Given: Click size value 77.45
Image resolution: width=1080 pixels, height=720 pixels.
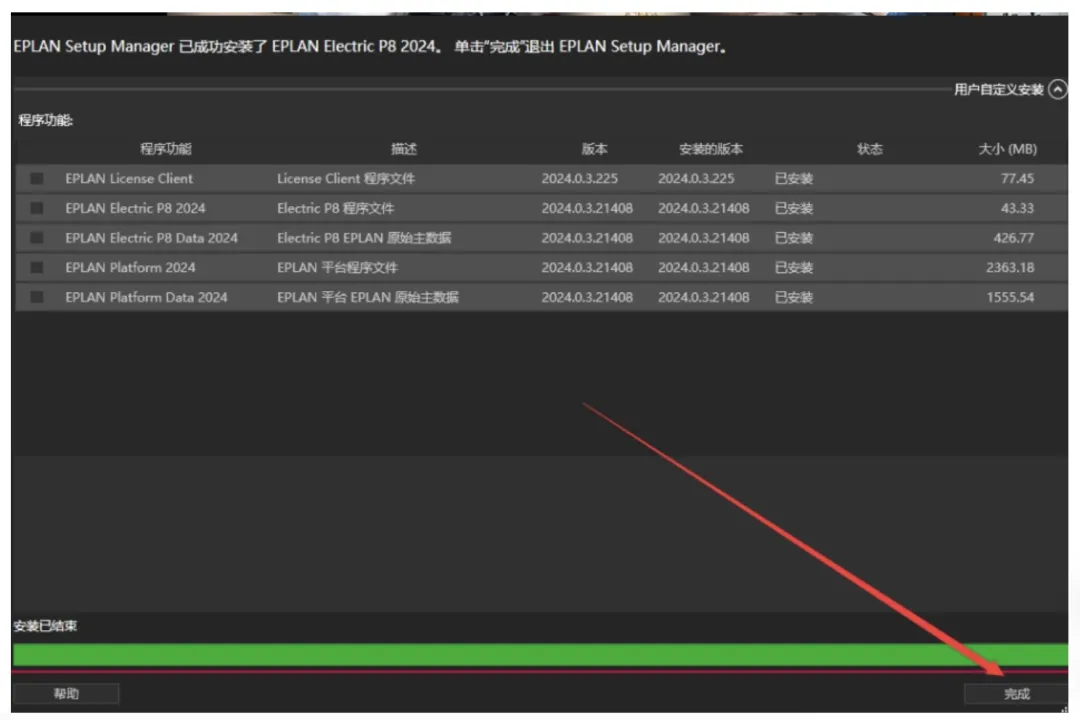Looking at the screenshot, I should point(1017,178).
